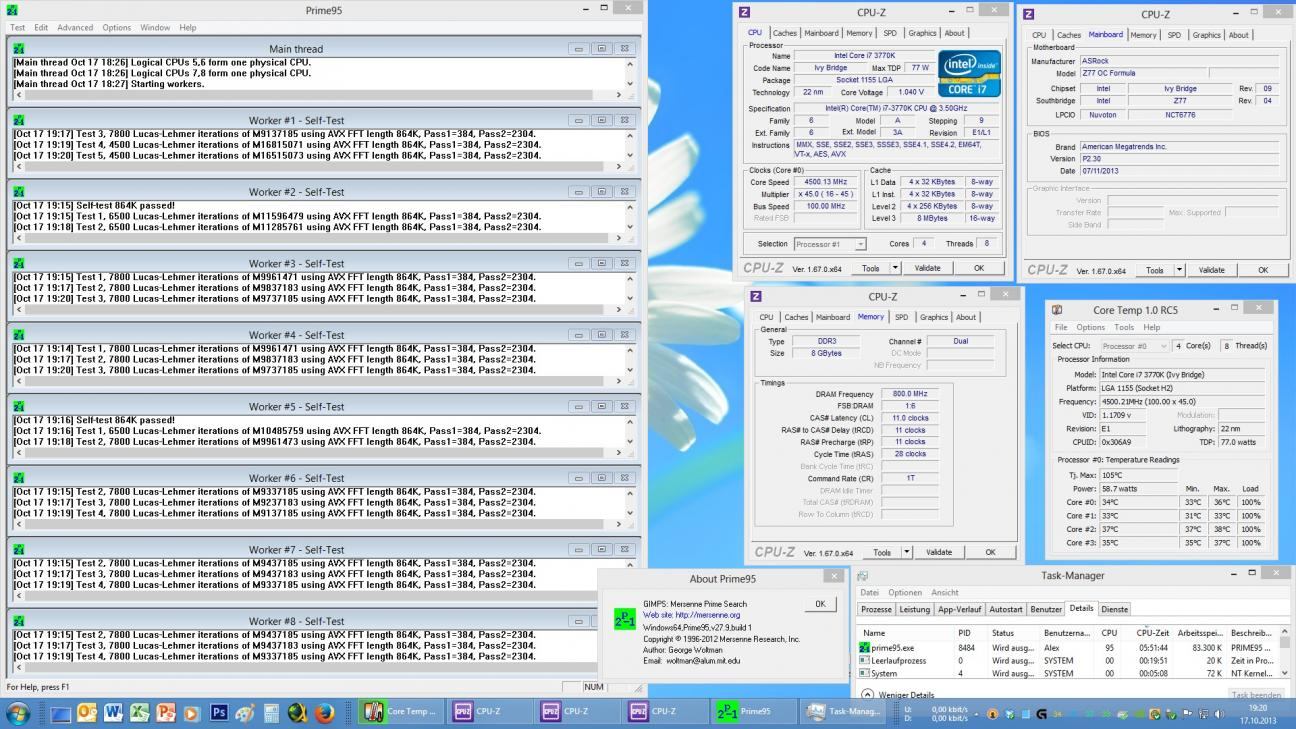Open the Core Temp Select CPU dropdown

point(1134,346)
